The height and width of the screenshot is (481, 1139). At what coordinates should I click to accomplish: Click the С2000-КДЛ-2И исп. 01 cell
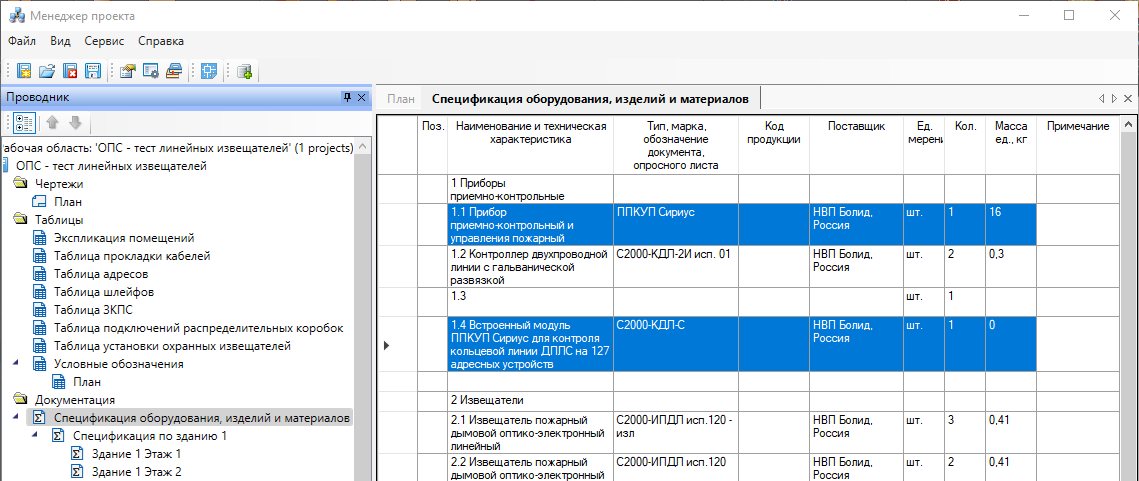click(x=676, y=267)
